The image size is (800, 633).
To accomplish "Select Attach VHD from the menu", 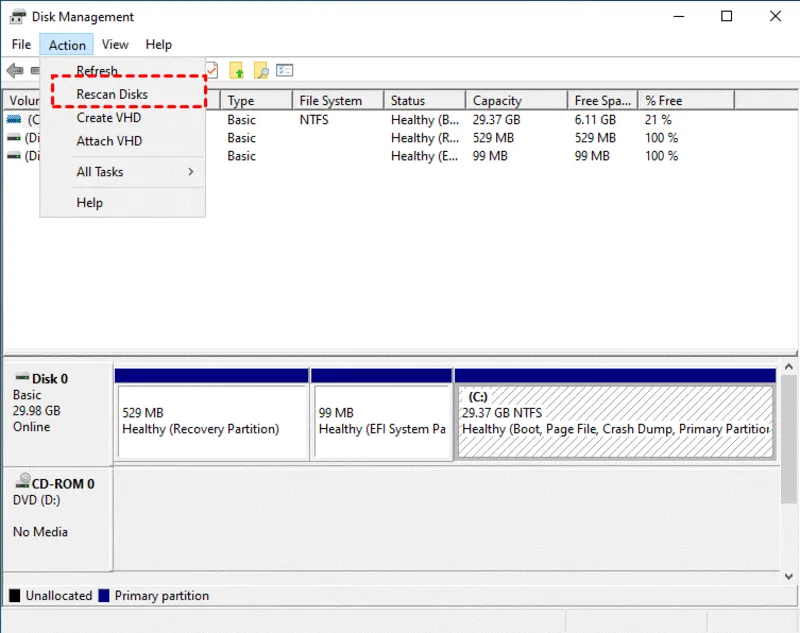I will pyautogui.click(x=108, y=141).
